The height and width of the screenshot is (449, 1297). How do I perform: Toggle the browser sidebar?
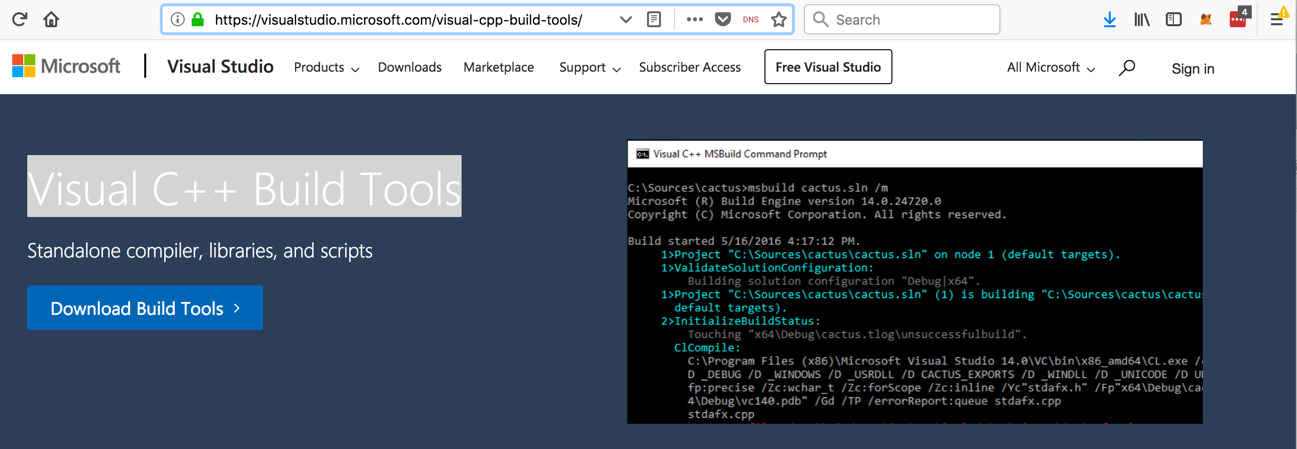pyautogui.click(x=1174, y=19)
